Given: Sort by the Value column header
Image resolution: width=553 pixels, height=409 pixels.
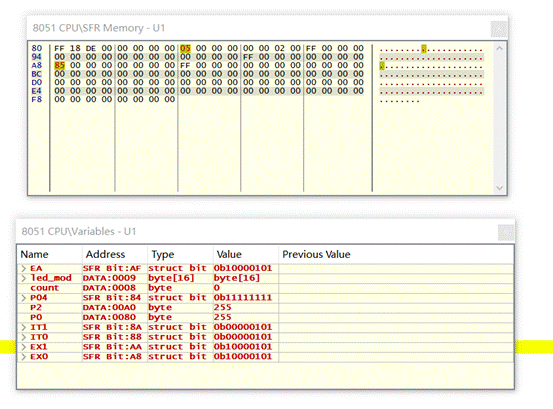Looking at the screenshot, I should (x=245, y=254).
